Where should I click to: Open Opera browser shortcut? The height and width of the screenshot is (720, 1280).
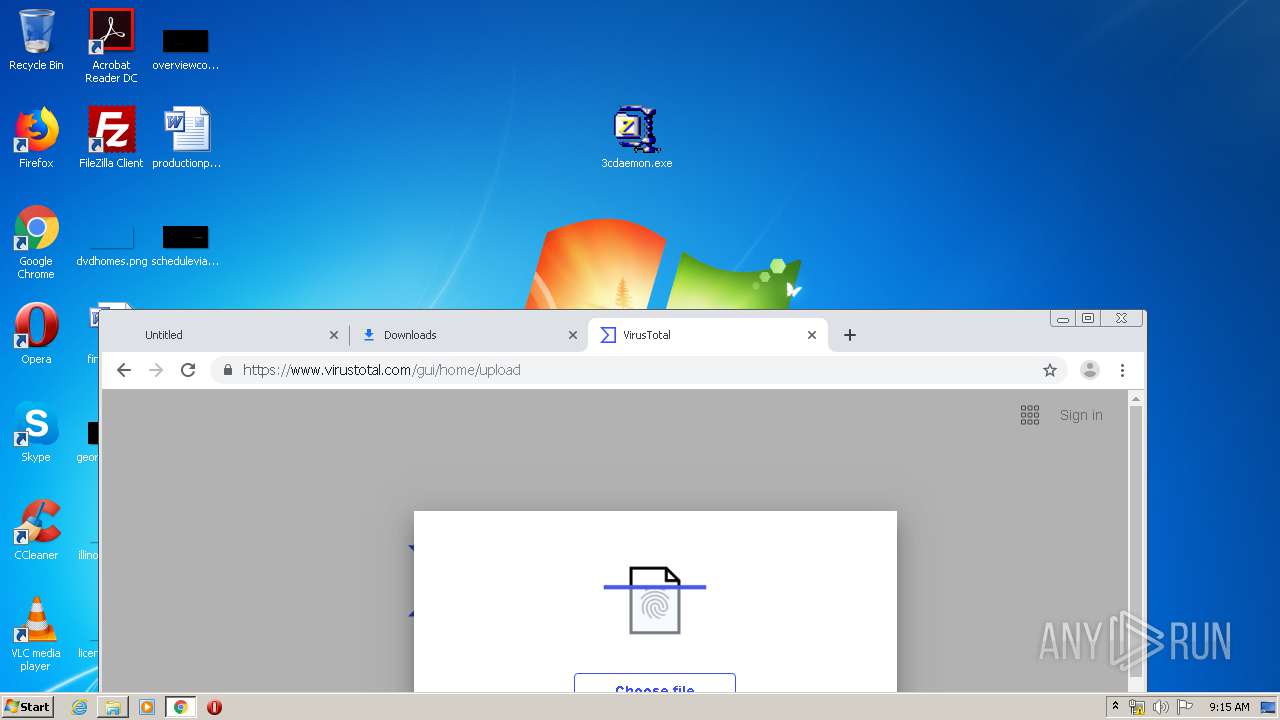[36, 334]
